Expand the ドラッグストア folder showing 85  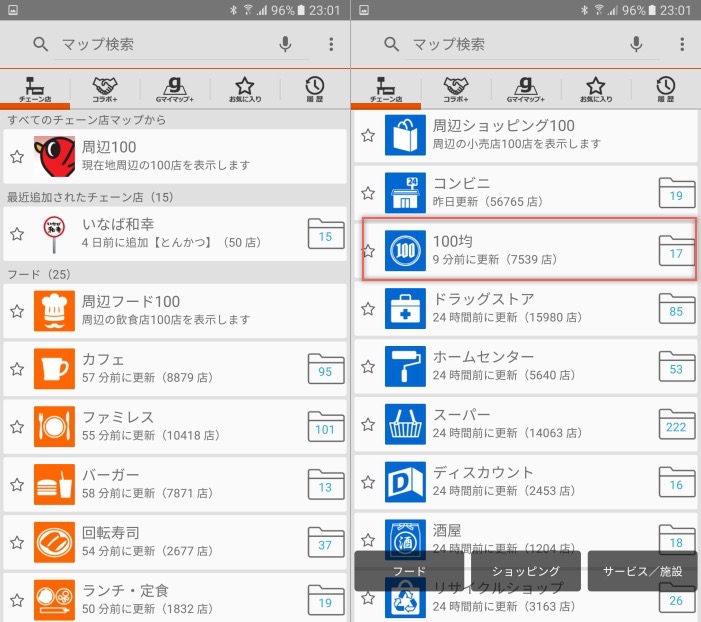677,309
